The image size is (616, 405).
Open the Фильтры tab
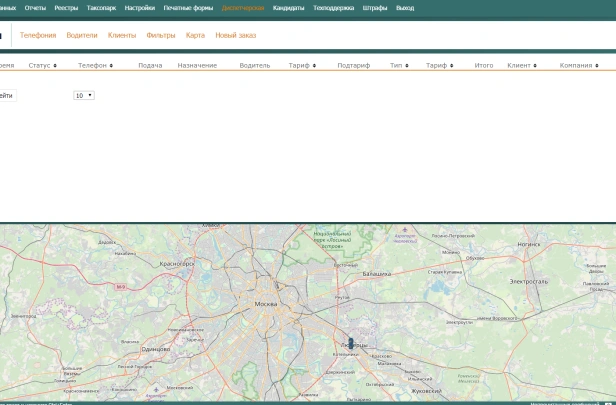pyautogui.click(x=160, y=35)
